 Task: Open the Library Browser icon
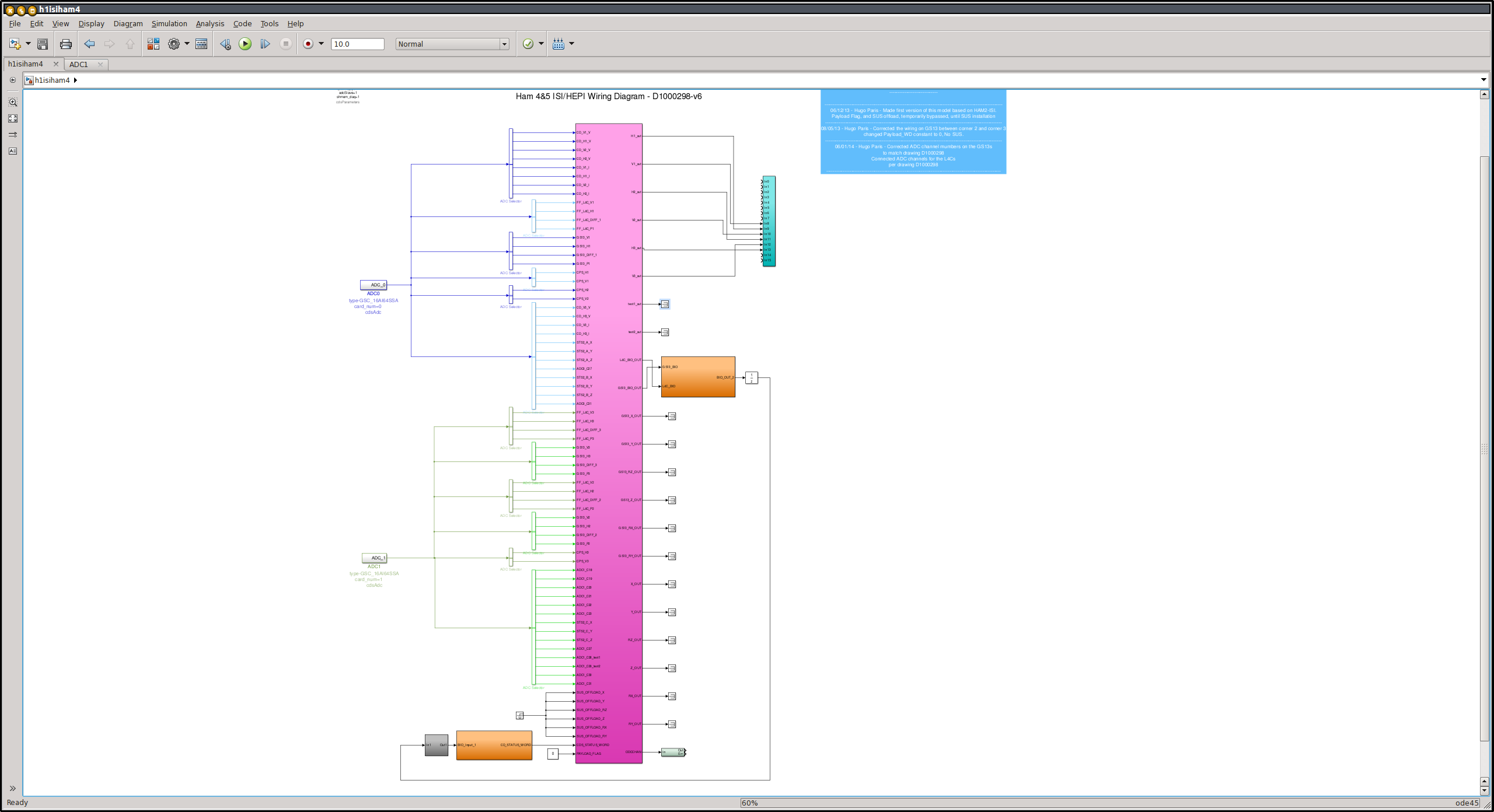[153, 44]
